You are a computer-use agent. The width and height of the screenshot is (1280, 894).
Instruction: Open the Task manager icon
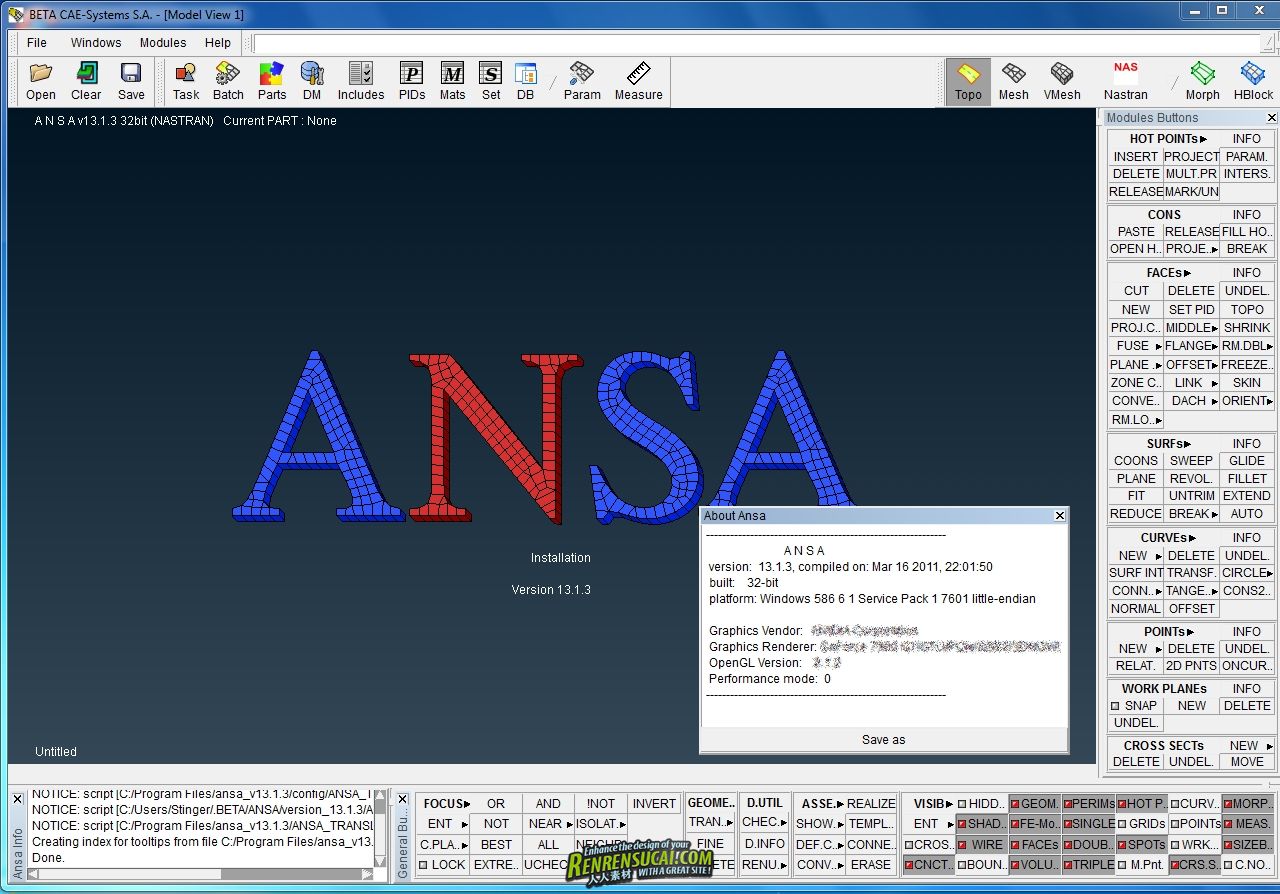click(186, 82)
